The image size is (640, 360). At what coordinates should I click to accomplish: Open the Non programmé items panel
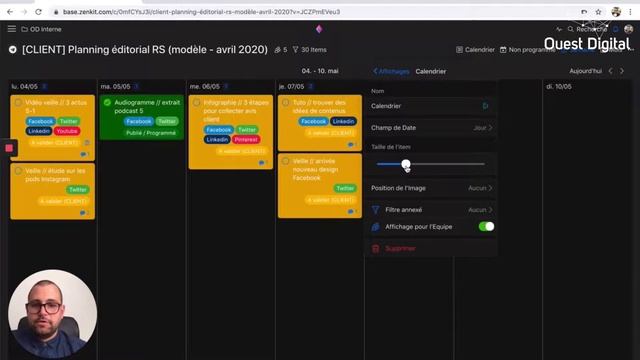[x=527, y=50]
